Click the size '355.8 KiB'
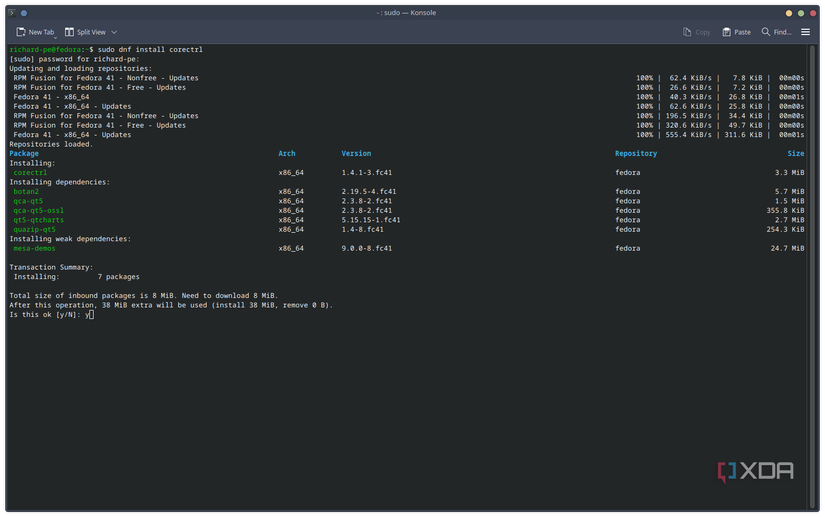The image size is (825, 517). 785,210
